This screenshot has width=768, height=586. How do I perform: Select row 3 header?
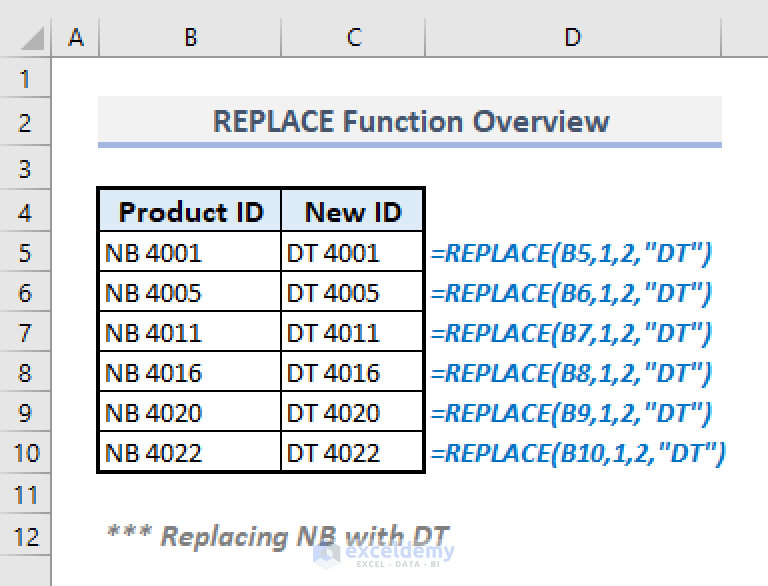25,168
